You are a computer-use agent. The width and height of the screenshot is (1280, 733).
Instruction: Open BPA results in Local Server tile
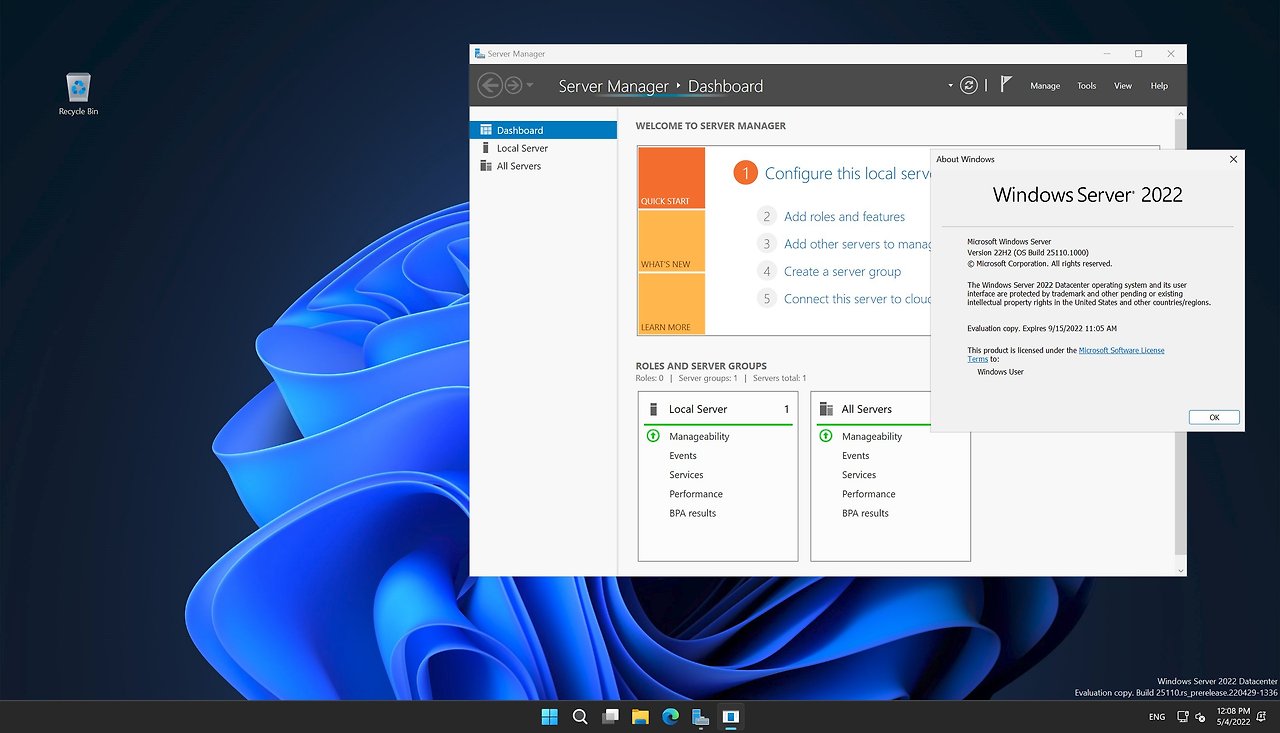point(693,513)
